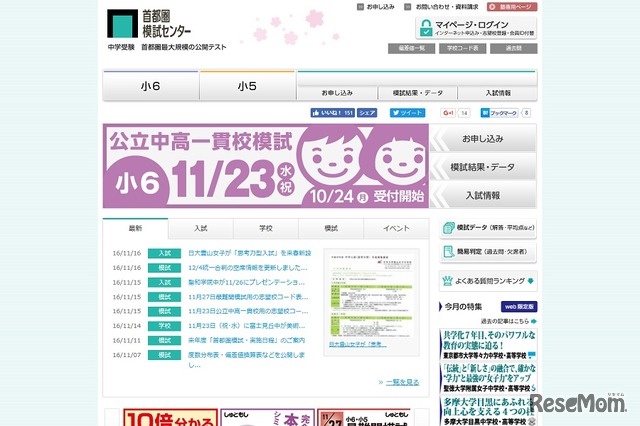
Task: Click the 10倍分かる promo banner at bottom
Action: (x=171, y=417)
